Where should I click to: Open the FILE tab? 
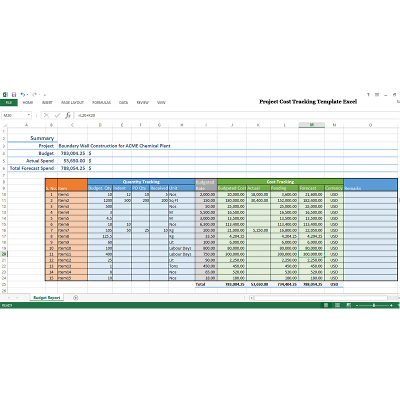tap(9, 103)
